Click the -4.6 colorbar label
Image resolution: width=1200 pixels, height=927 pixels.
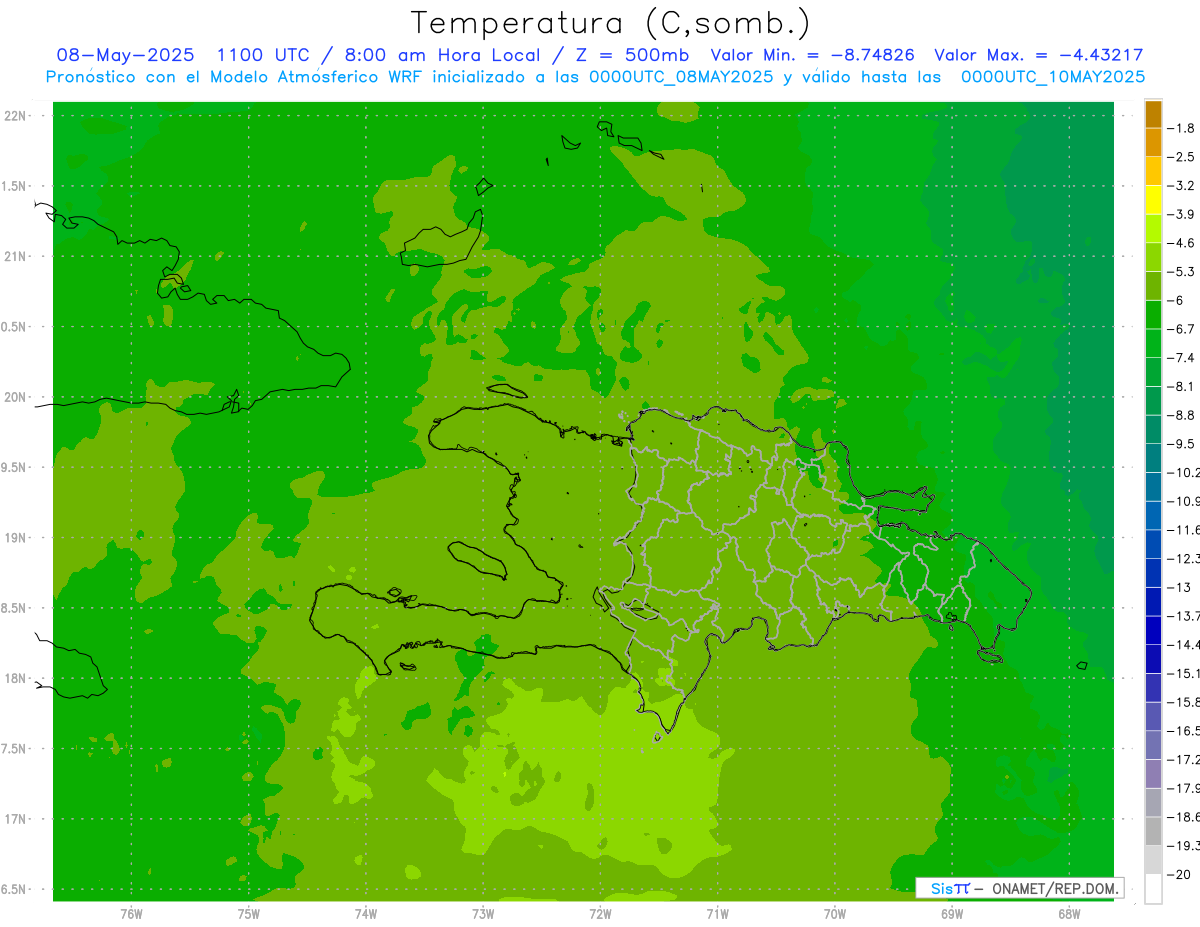1181,243
